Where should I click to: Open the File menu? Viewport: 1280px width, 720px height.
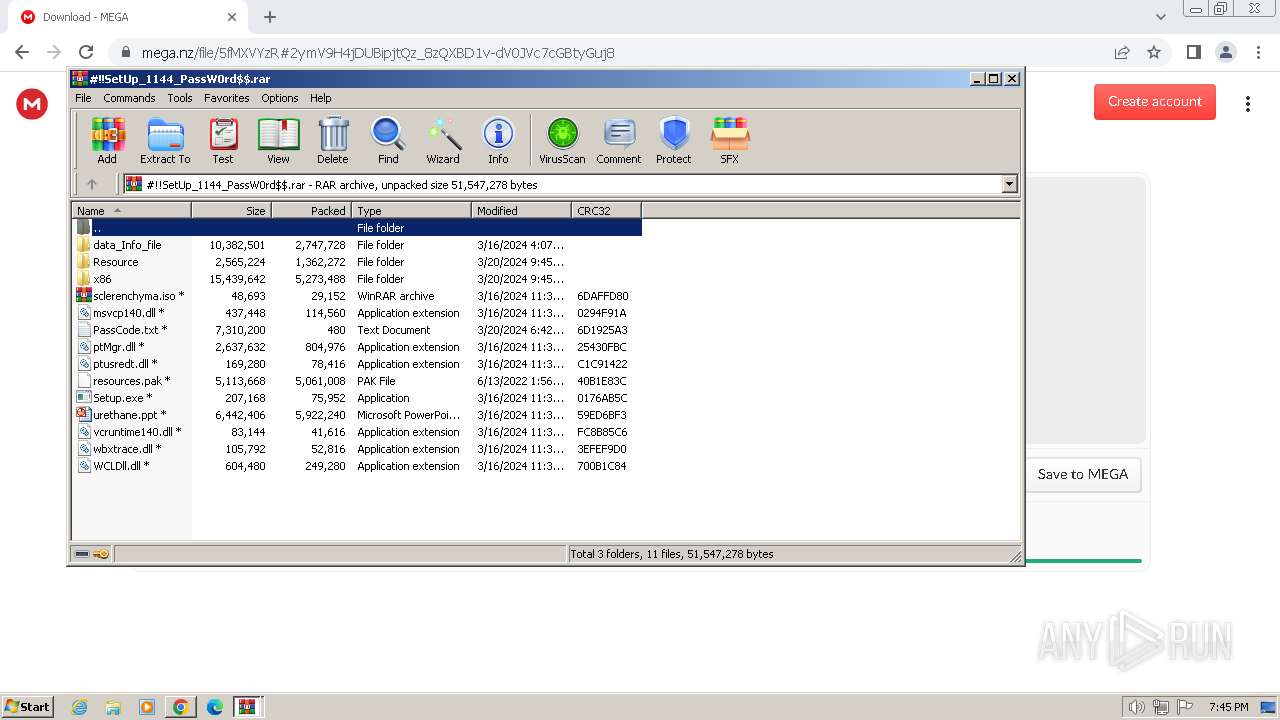[83, 98]
